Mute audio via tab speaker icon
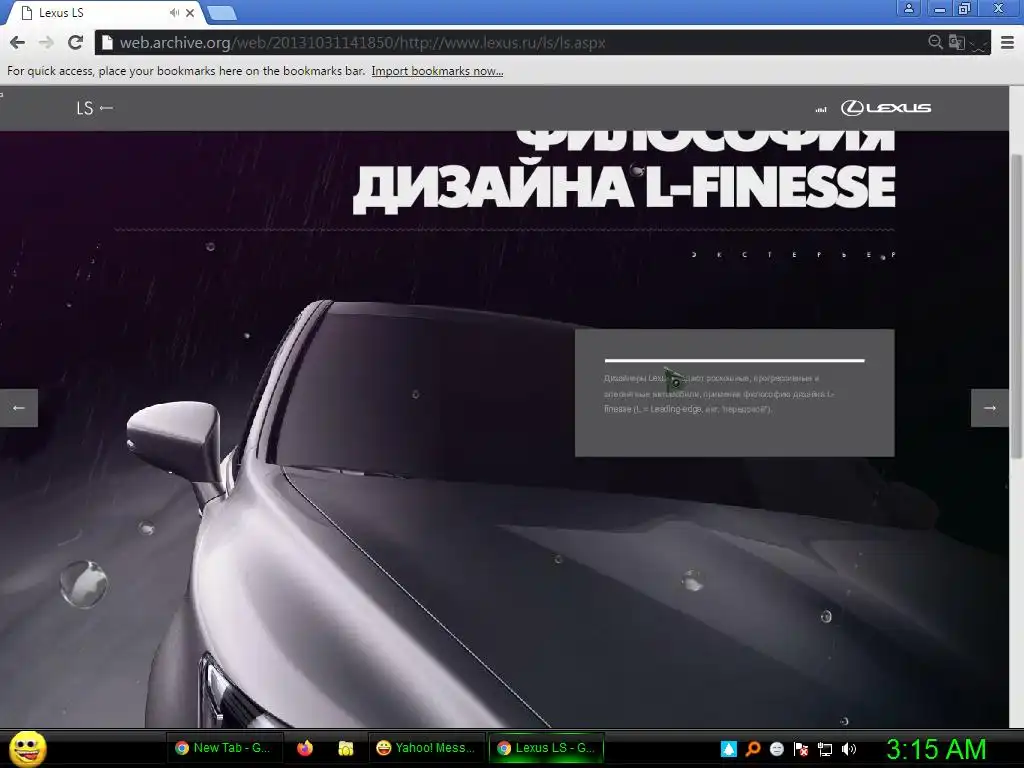The image size is (1024, 768). tap(174, 12)
